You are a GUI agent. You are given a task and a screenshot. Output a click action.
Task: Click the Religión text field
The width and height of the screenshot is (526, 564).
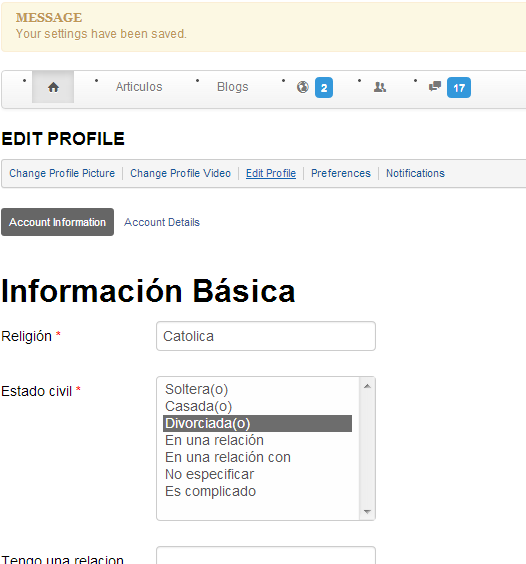pos(266,336)
